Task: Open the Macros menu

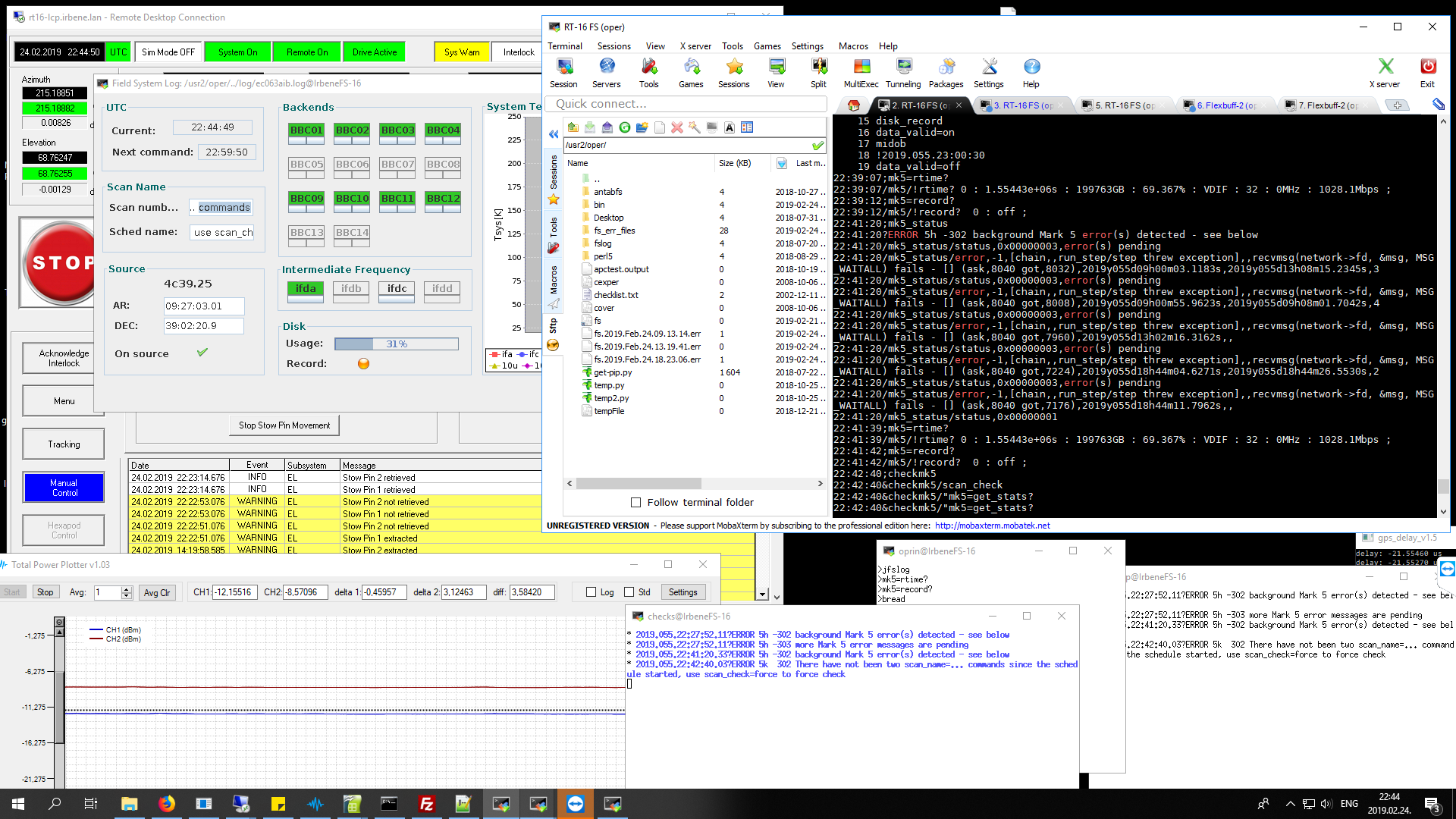Action: point(852,46)
